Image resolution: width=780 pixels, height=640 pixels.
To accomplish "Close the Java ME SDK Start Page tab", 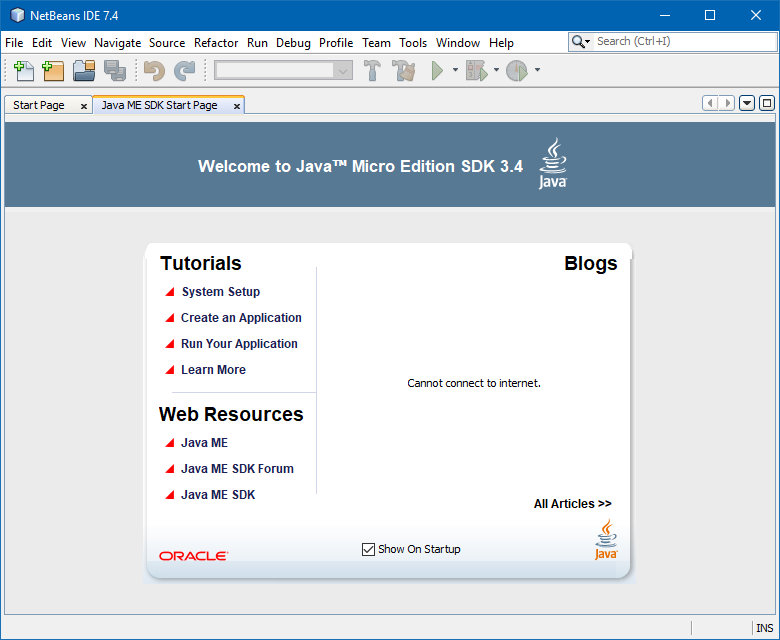I will tap(237, 106).
